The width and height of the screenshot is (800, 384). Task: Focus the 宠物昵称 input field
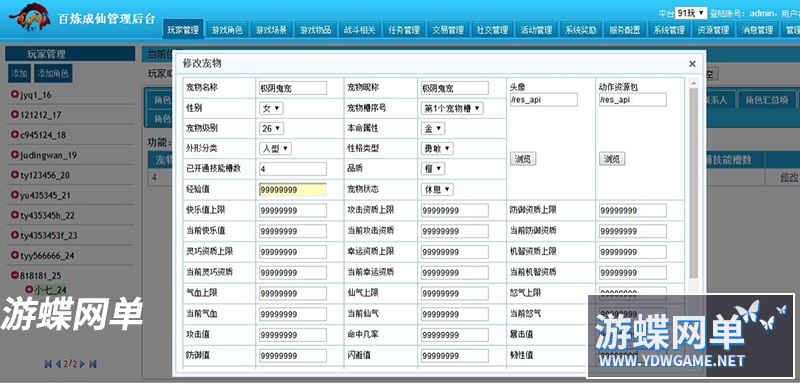(x=455, y=88)
